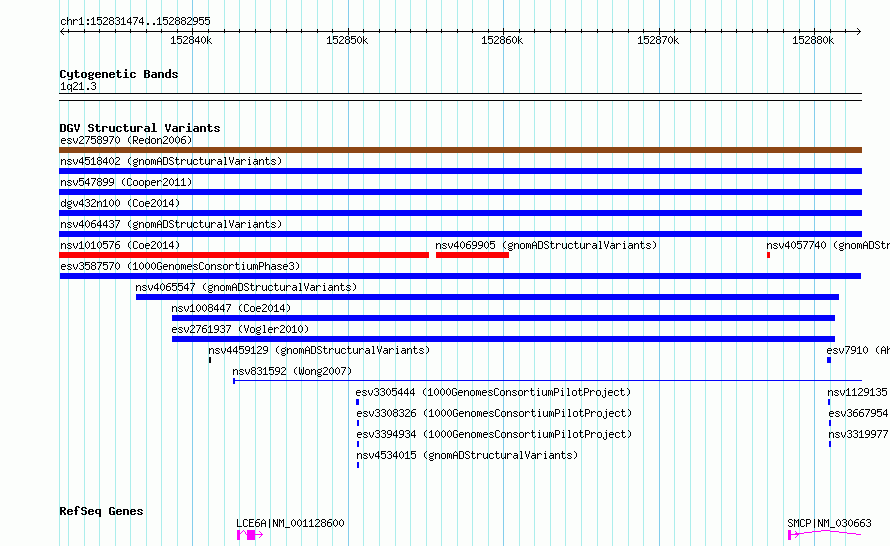Select nsv3319977 variant label
The image size is (890, 546).
coord(858,434)
